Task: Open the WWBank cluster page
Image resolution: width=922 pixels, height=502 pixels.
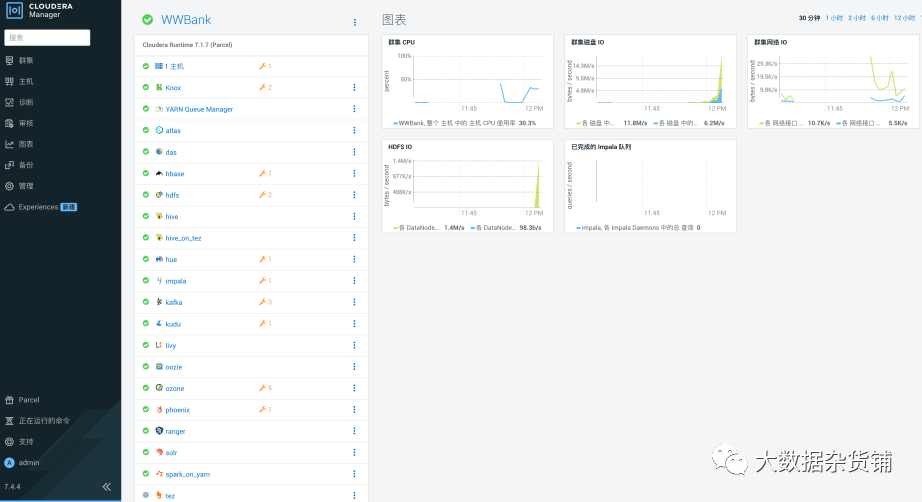Action: click(x=186, y=19)
